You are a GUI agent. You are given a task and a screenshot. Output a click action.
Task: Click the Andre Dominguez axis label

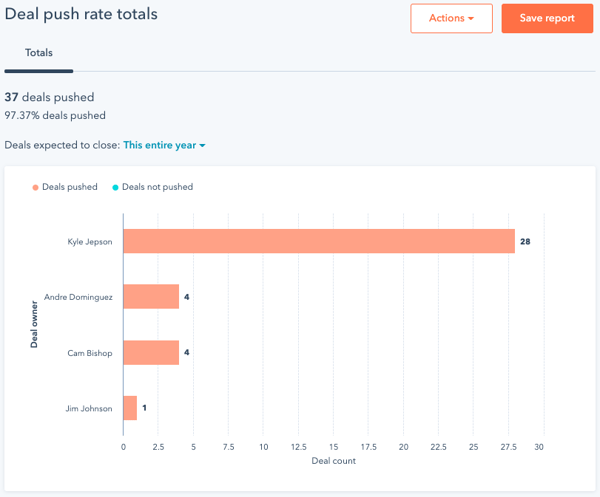(x=78, y=297)
